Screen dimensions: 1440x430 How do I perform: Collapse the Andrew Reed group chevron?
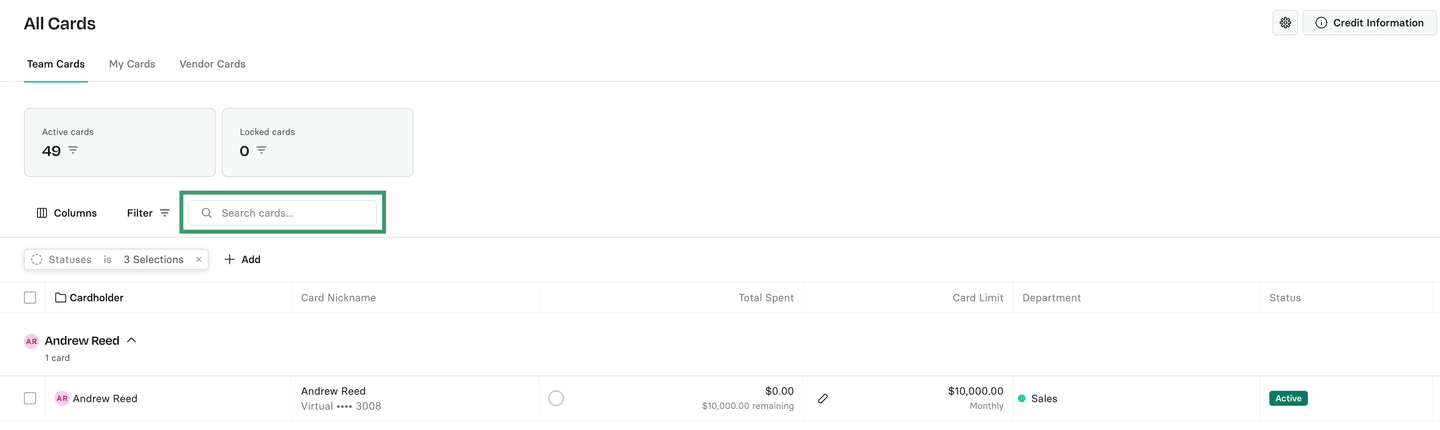pyautogui.click(x=131, y=341)
